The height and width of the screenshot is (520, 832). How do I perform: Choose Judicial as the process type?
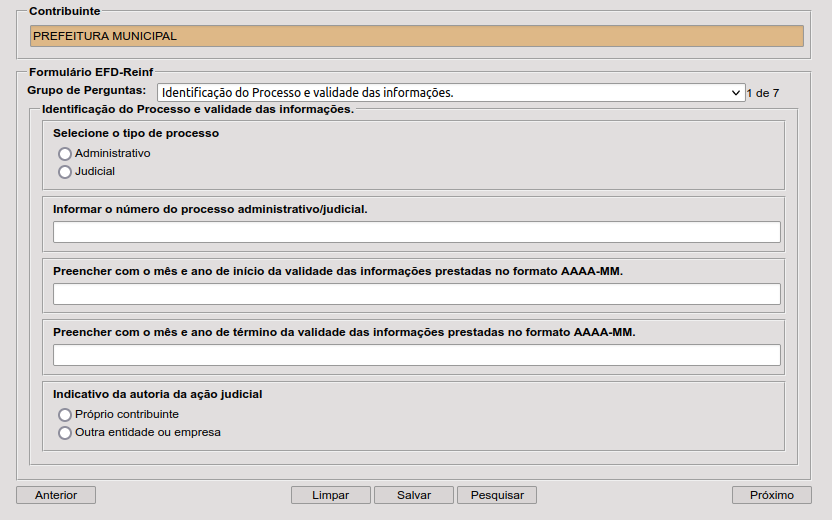click(x=66, y=172)
